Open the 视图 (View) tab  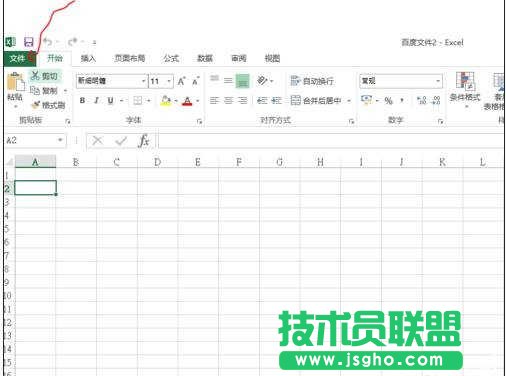[272, 59]
